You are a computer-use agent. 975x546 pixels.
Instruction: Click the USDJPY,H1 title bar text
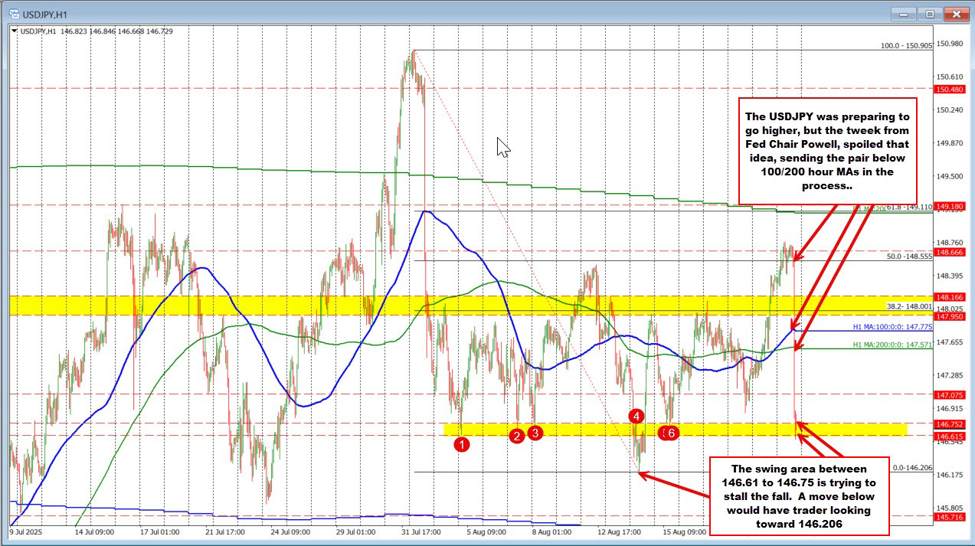44,14
